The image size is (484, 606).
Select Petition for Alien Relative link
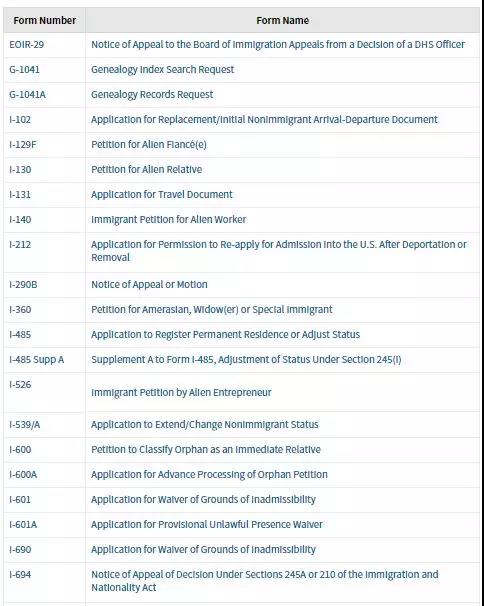pyautogui.click(x=147, y=170)
